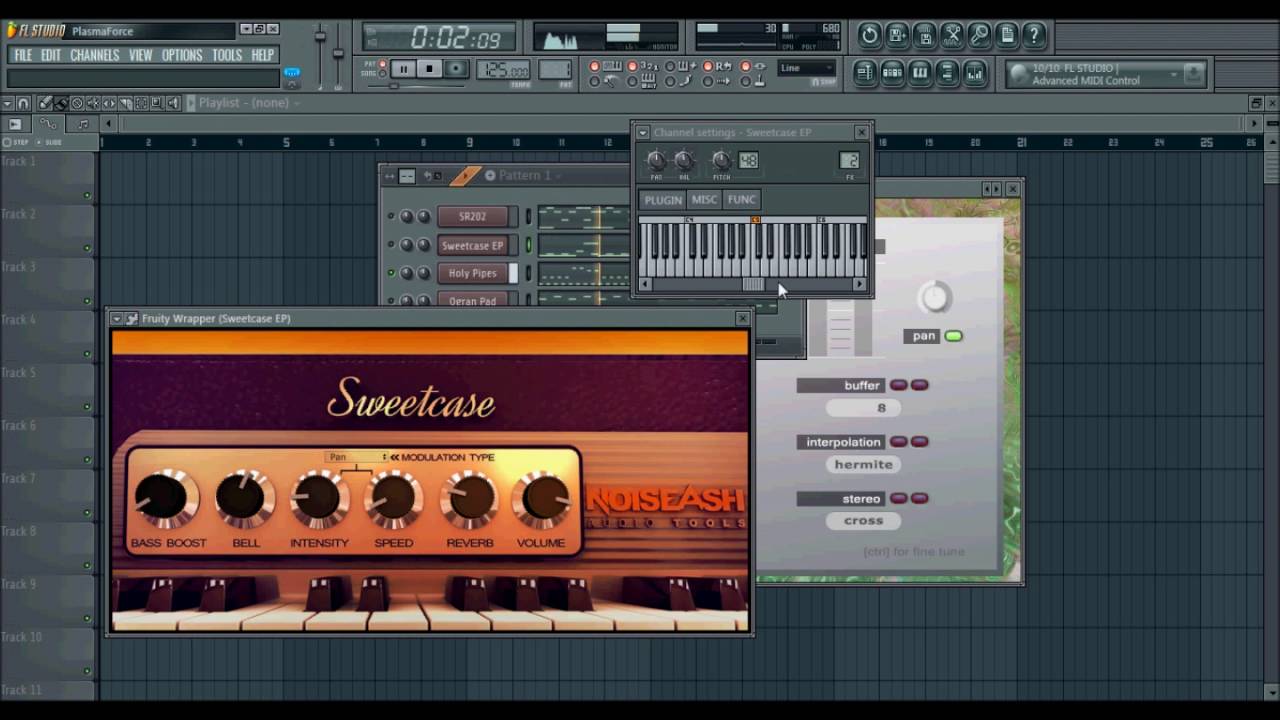Screen dimensions: 1280x720
Task: Show the playlist window icon
Action: pos(865,73)
